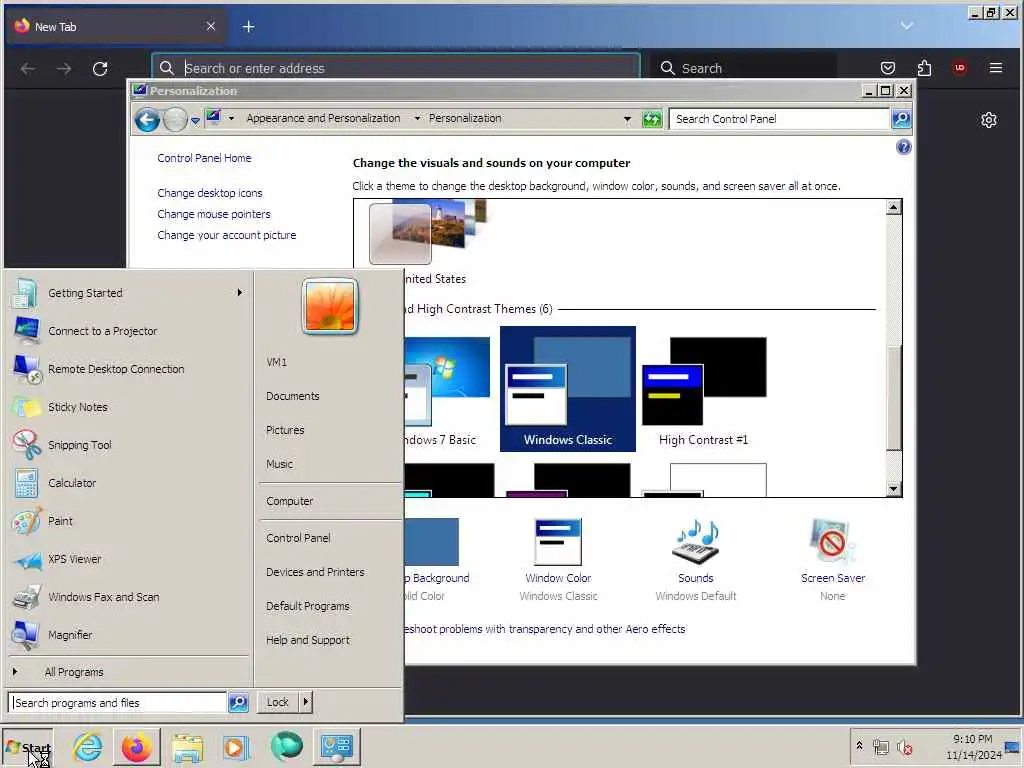
Task: Open Default Programs
Action: click(x=308, y=606)
